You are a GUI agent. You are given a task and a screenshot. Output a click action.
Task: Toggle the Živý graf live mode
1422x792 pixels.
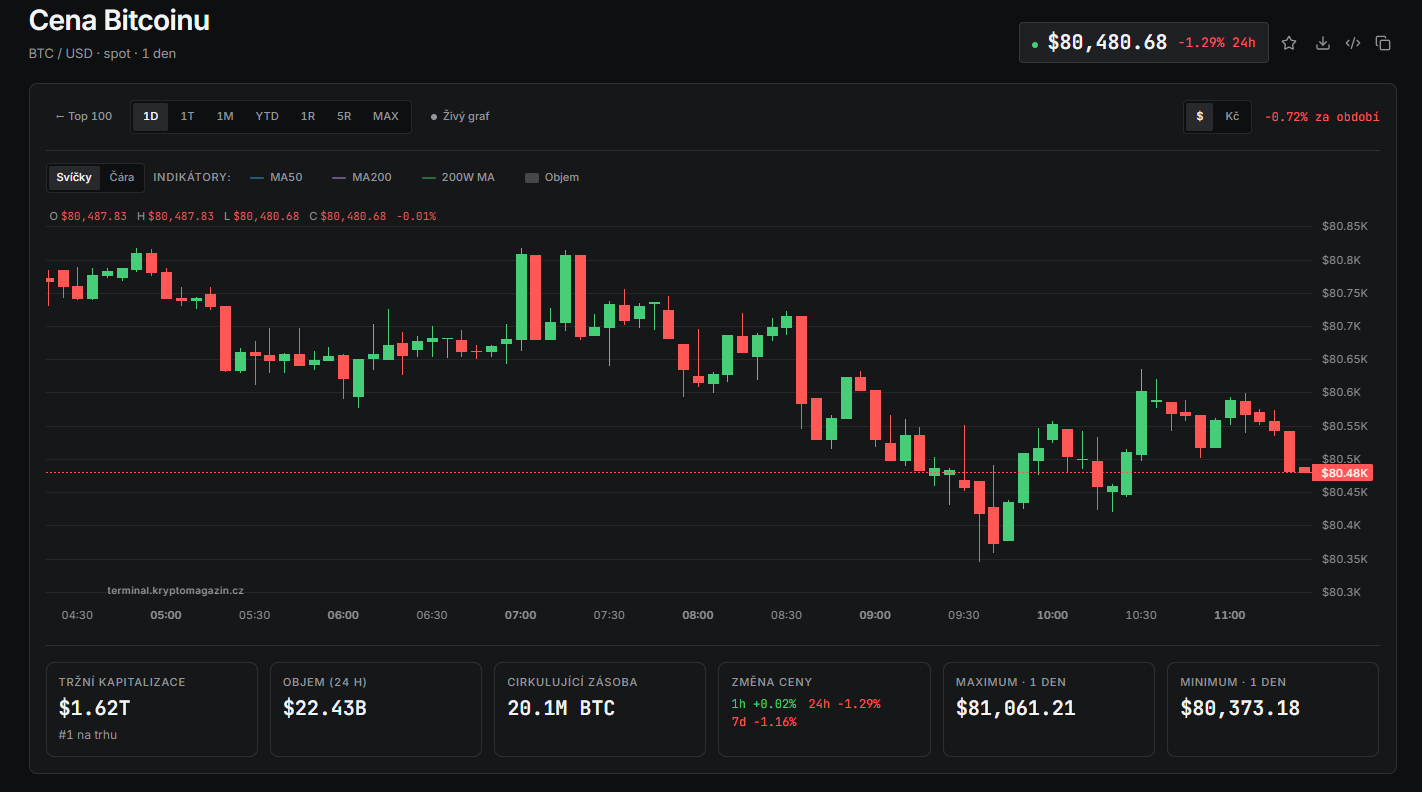click(460, 116)
